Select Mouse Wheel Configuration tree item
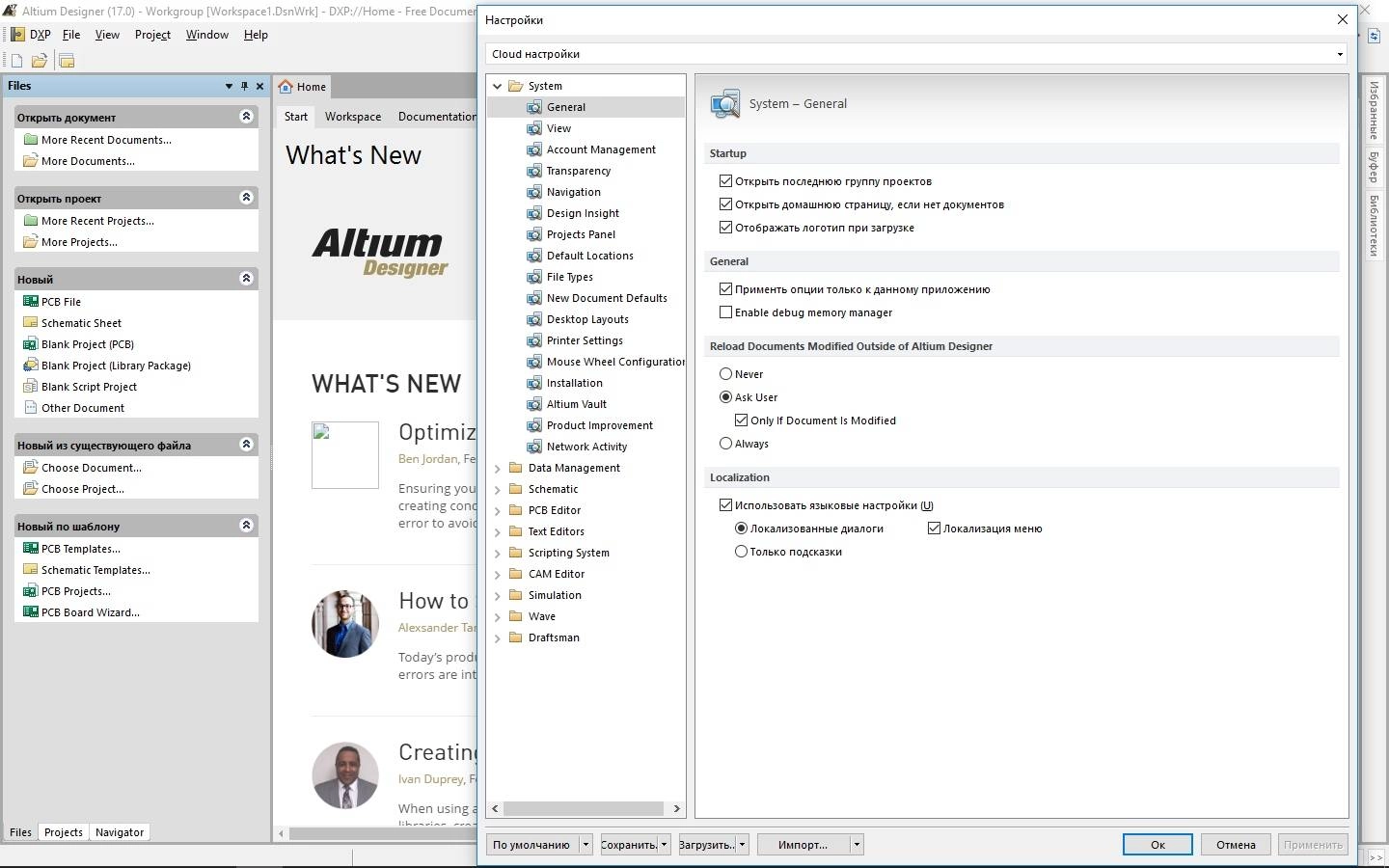Screen dimensions: 1389x868 615,362
